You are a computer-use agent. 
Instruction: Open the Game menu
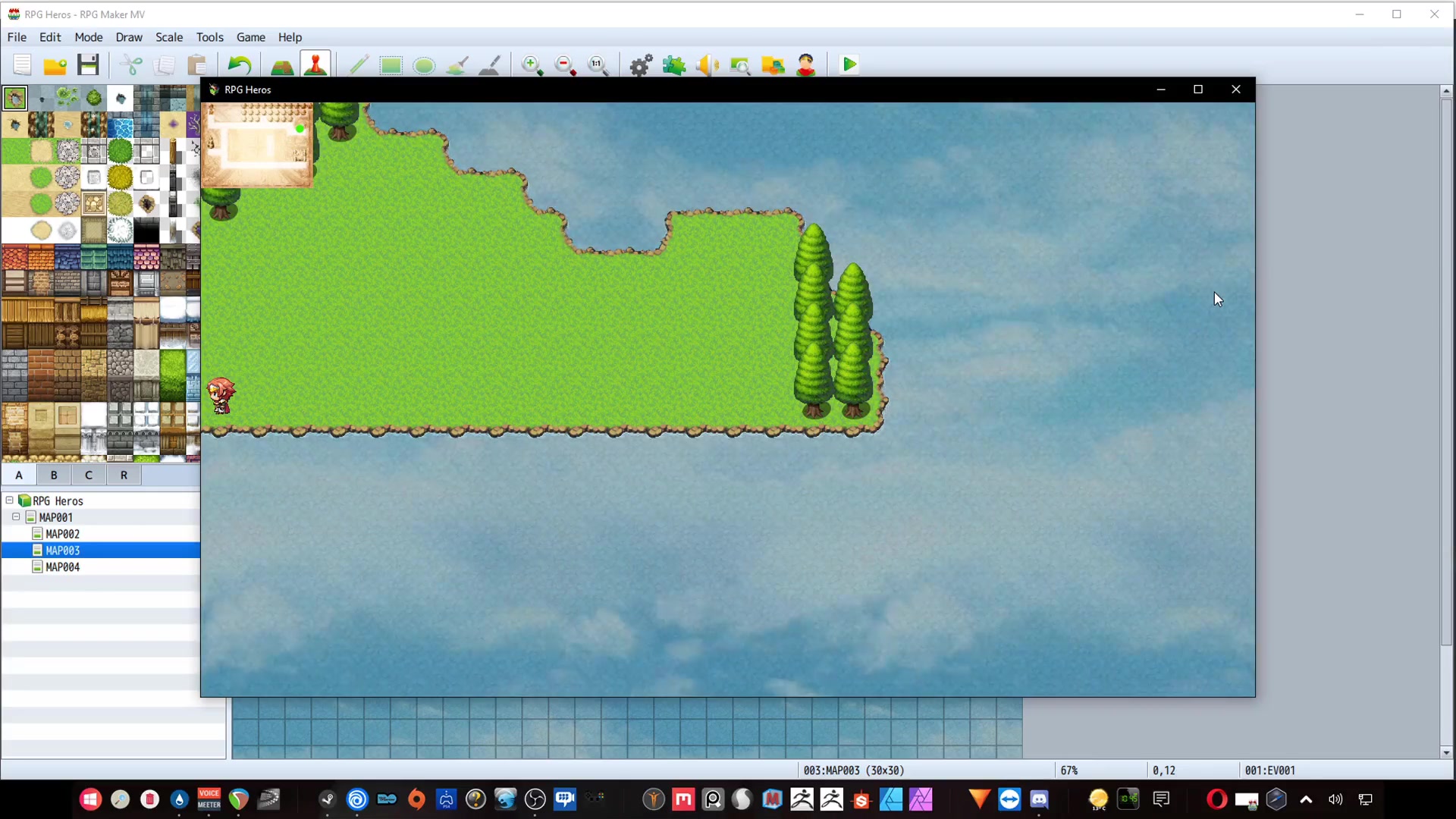click(250, 37)
